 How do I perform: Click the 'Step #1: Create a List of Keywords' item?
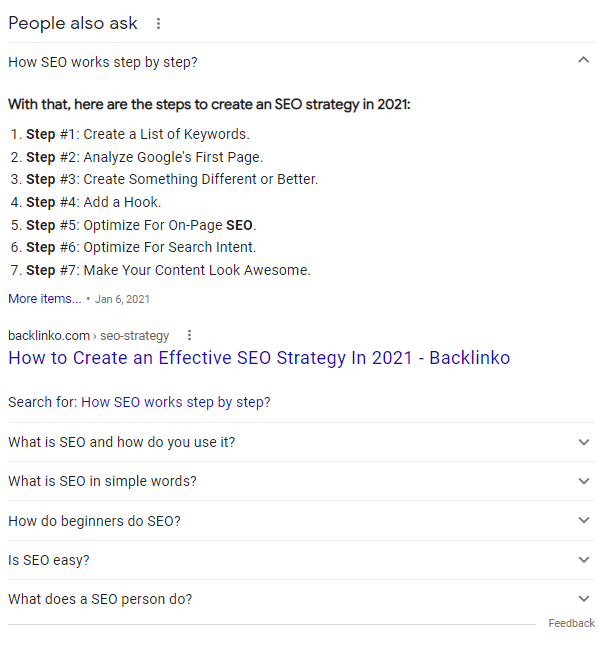(138, 134)
